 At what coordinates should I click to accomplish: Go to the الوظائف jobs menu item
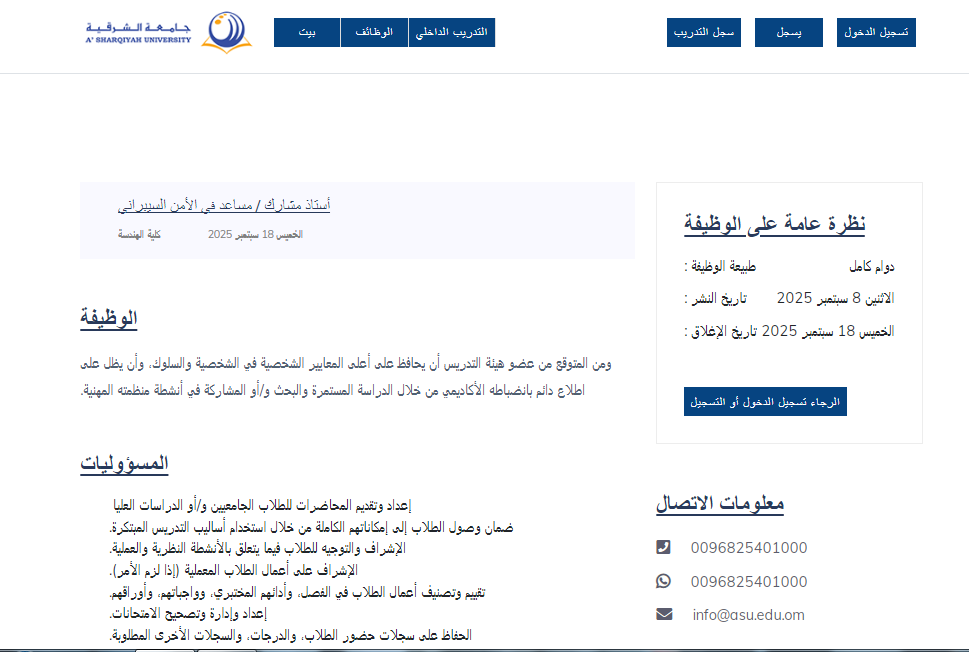click(374, 32)
